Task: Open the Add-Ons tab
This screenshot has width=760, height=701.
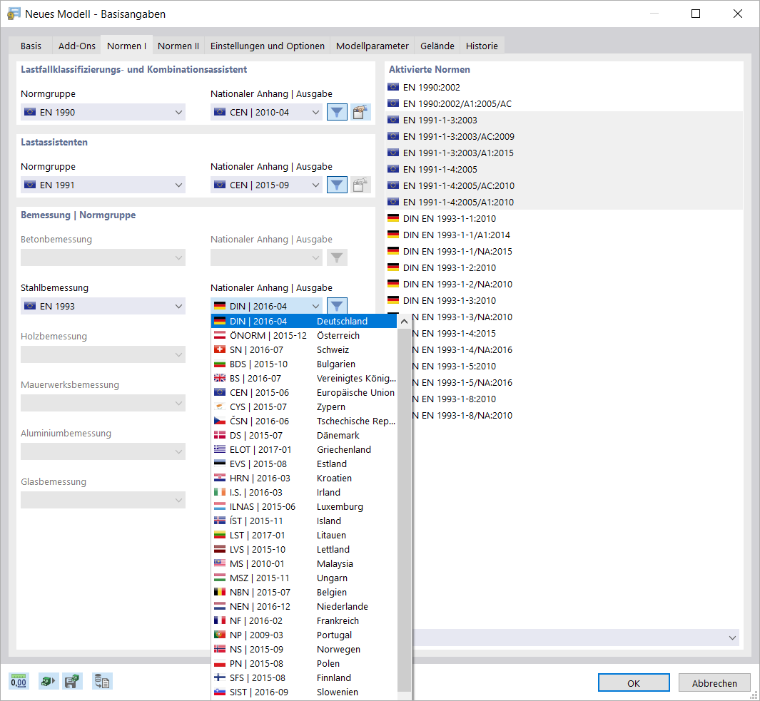Action: (x=77, y=46)
